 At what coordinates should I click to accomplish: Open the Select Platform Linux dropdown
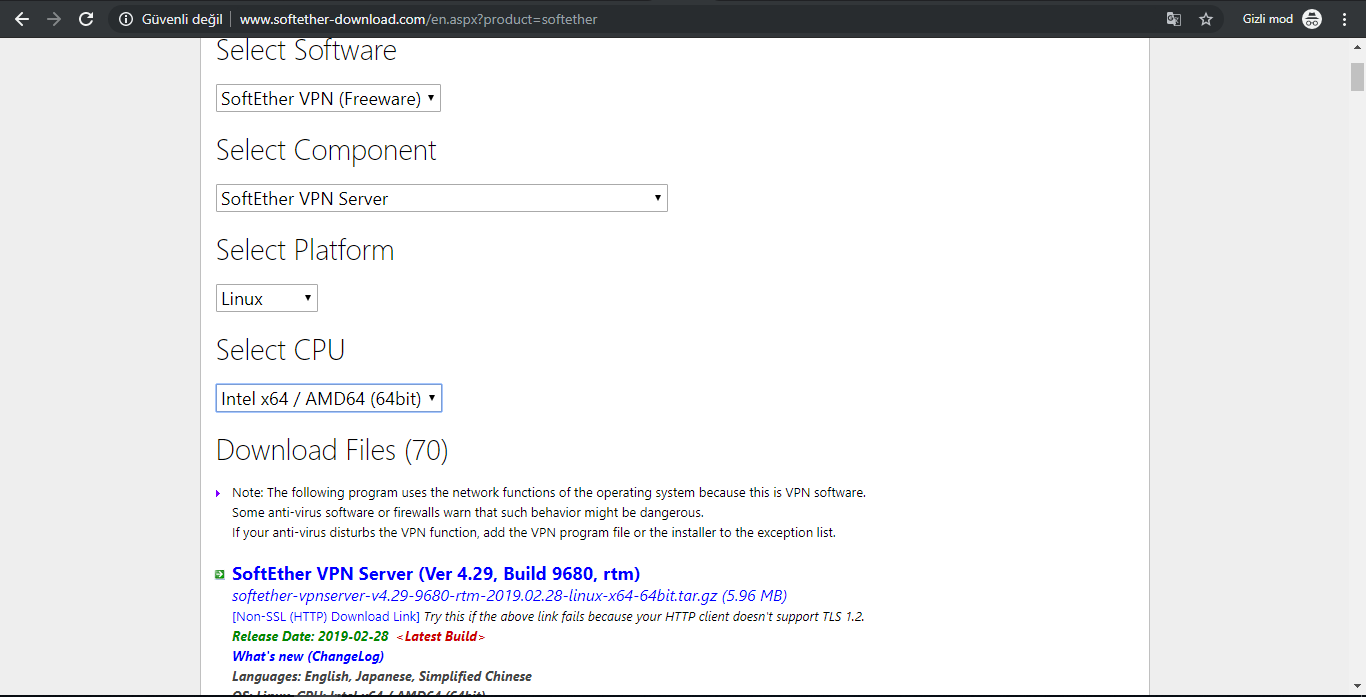pyautogui.click(x=266, y=298)
